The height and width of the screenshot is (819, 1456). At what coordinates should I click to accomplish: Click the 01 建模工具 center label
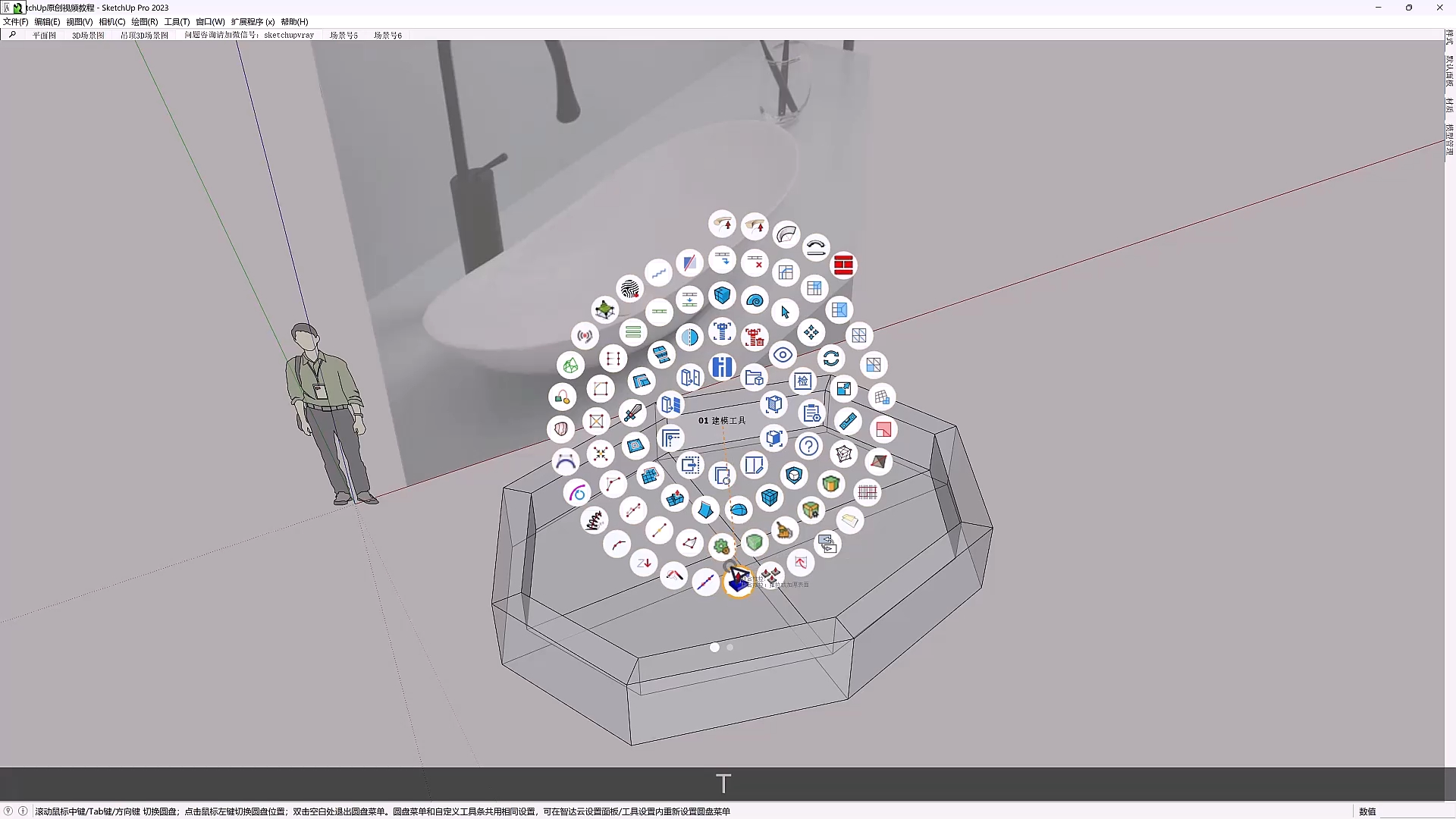click(x=722, y=420)
